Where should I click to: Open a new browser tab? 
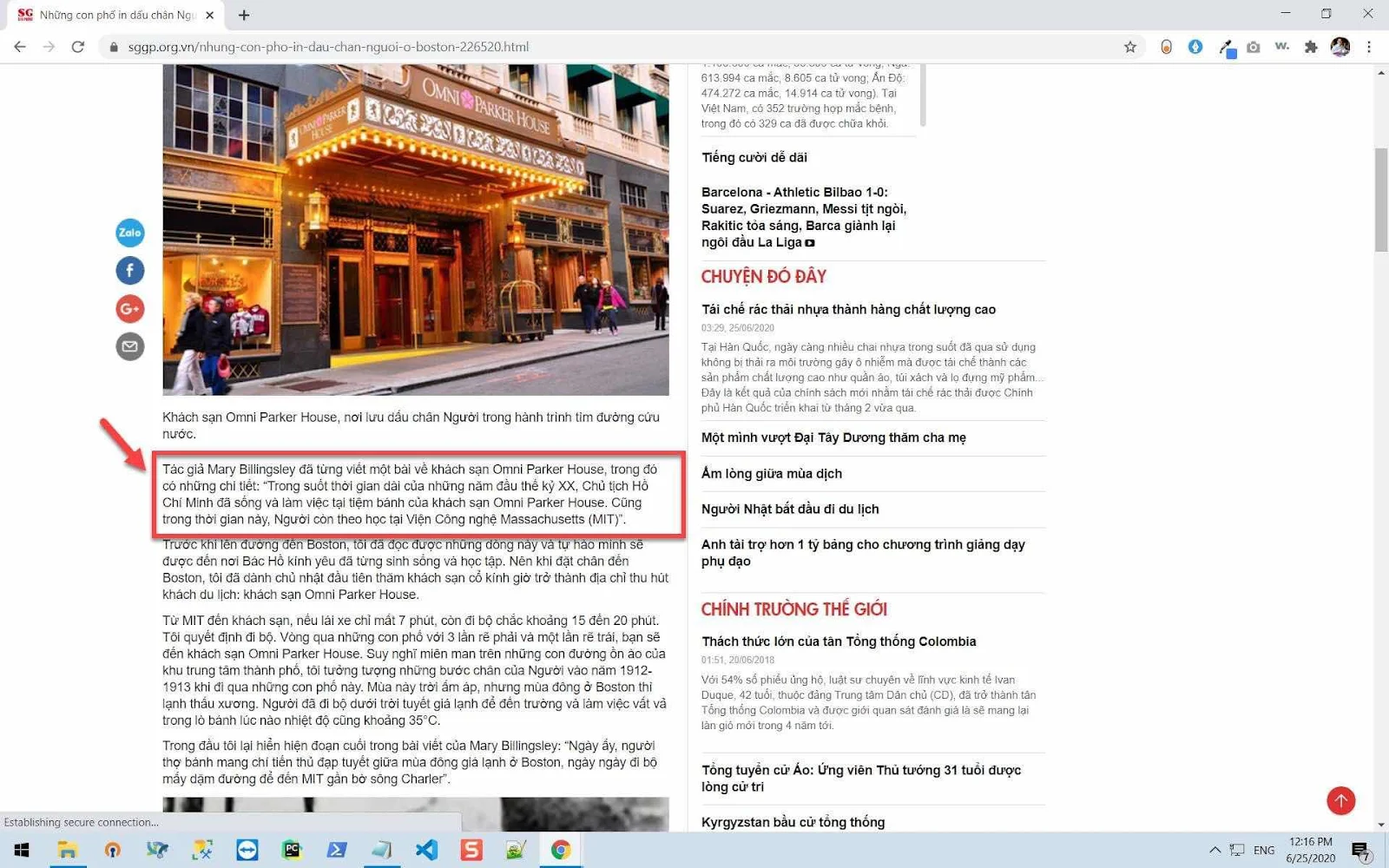(x=244, y=15)
